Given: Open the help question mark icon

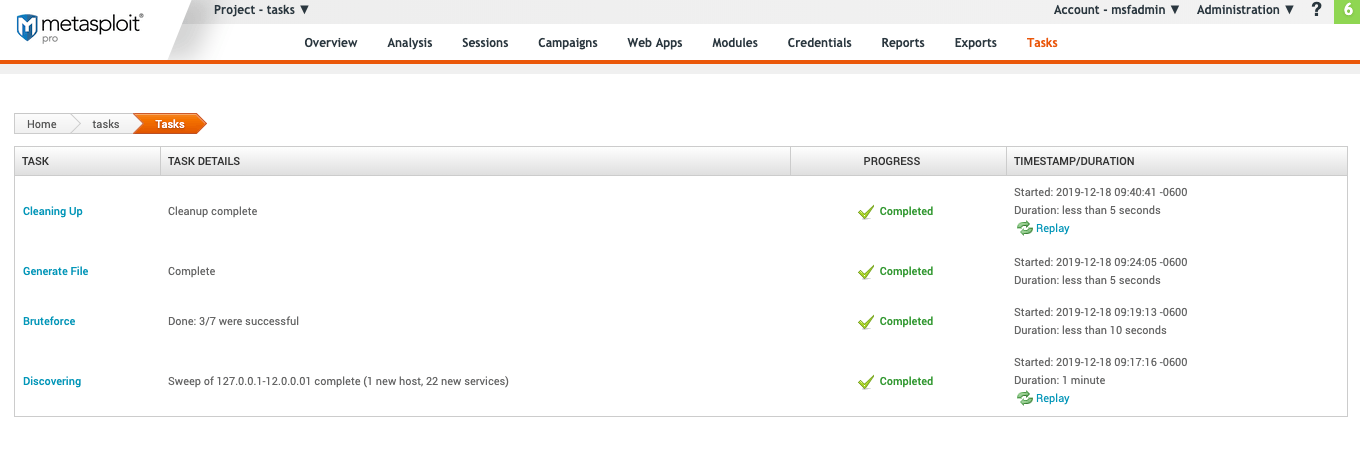Looking at the screenshot, I should pyautogui.click(x=1317, y=10).
